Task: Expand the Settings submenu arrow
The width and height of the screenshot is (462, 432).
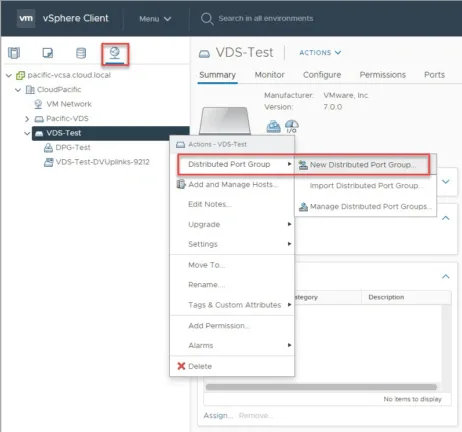Action: pyautogui.click(x=289, y=244)
